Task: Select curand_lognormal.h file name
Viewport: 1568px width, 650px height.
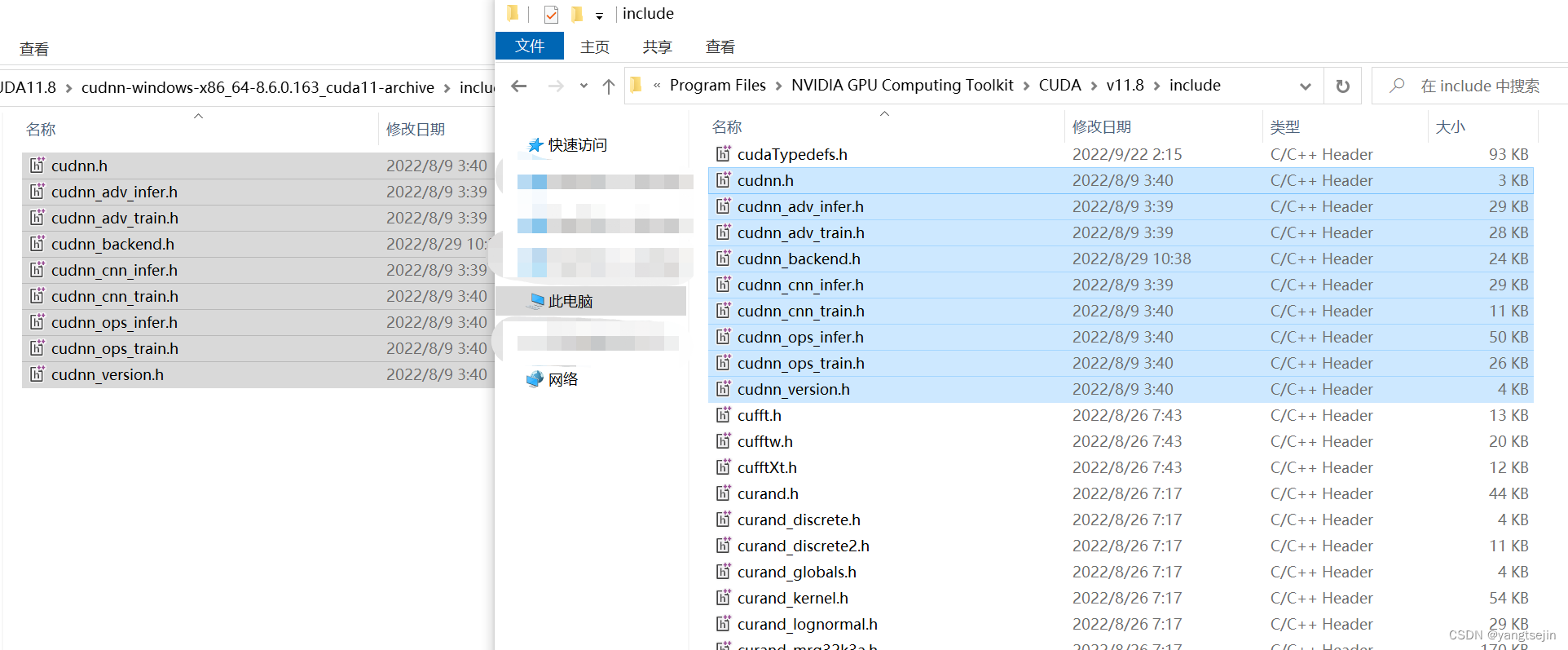Action: [x=808, y=624]
